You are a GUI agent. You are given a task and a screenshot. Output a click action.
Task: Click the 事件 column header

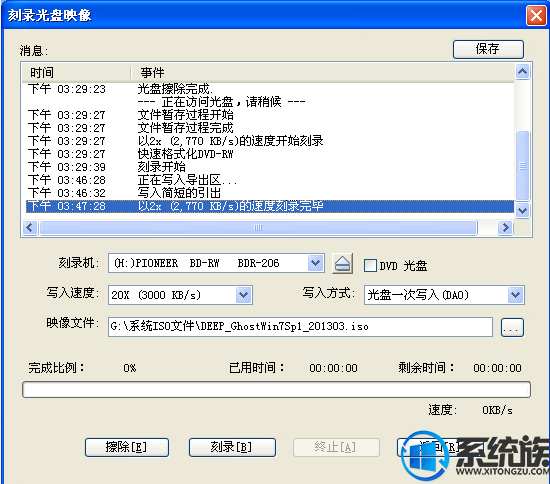click(x=323, y=73)
